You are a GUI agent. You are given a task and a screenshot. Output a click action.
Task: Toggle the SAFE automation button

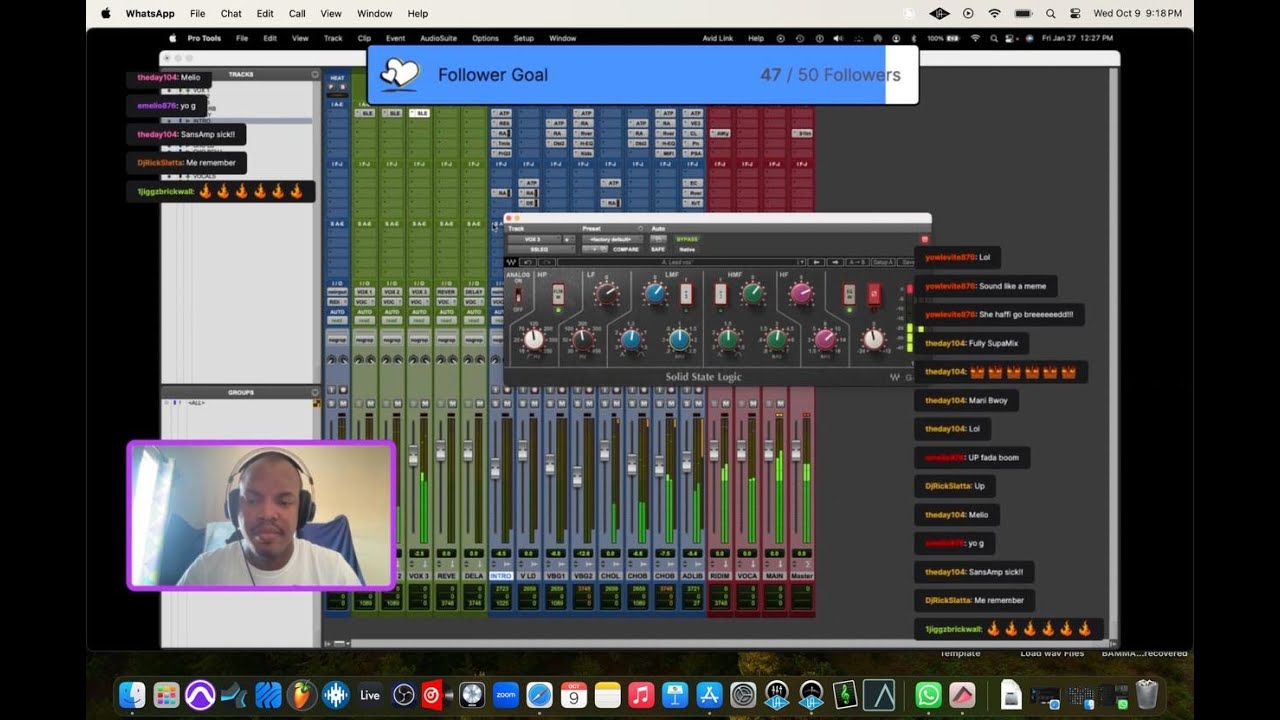tap(658, 250)
